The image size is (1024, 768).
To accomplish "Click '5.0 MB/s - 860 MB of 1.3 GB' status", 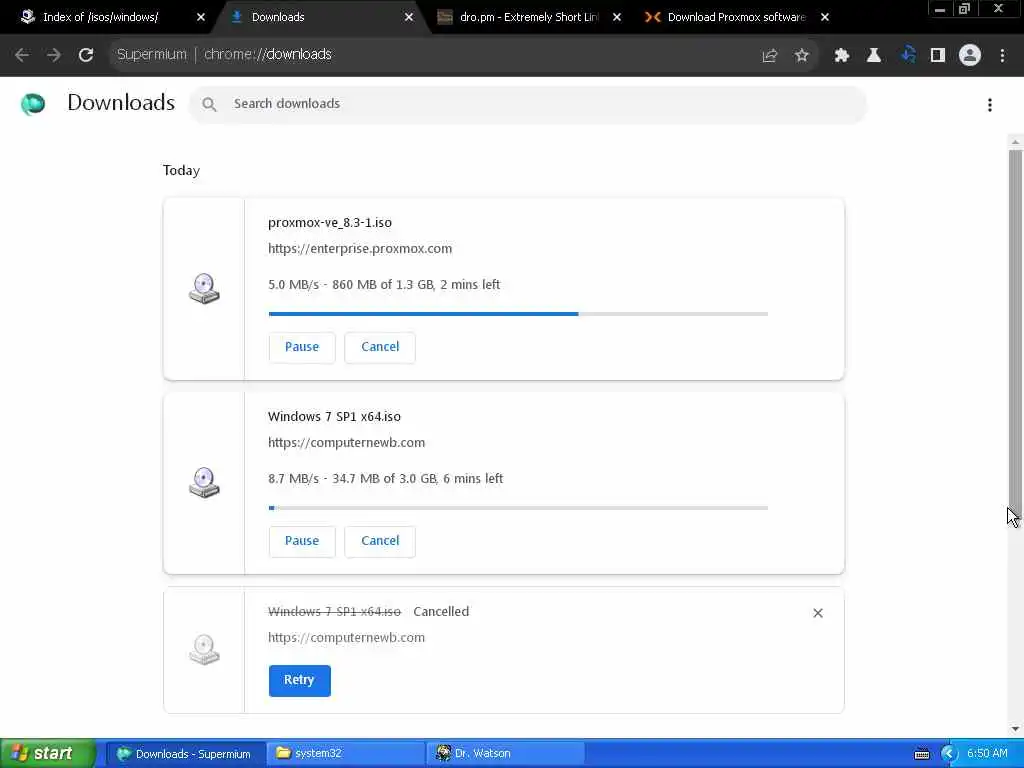I will coord(384,285).
